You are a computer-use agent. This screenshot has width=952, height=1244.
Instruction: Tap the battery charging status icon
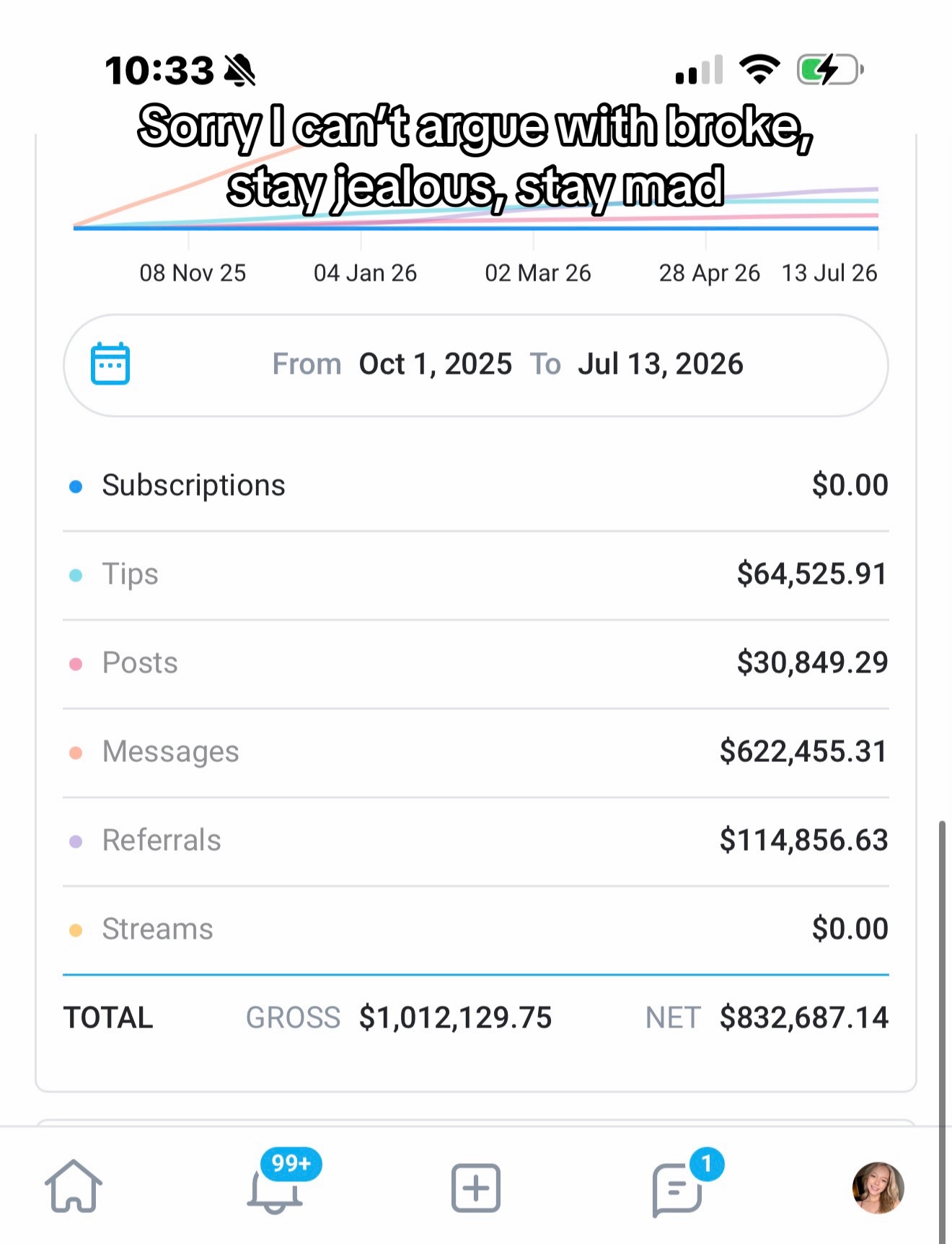[x=830, y=70]
